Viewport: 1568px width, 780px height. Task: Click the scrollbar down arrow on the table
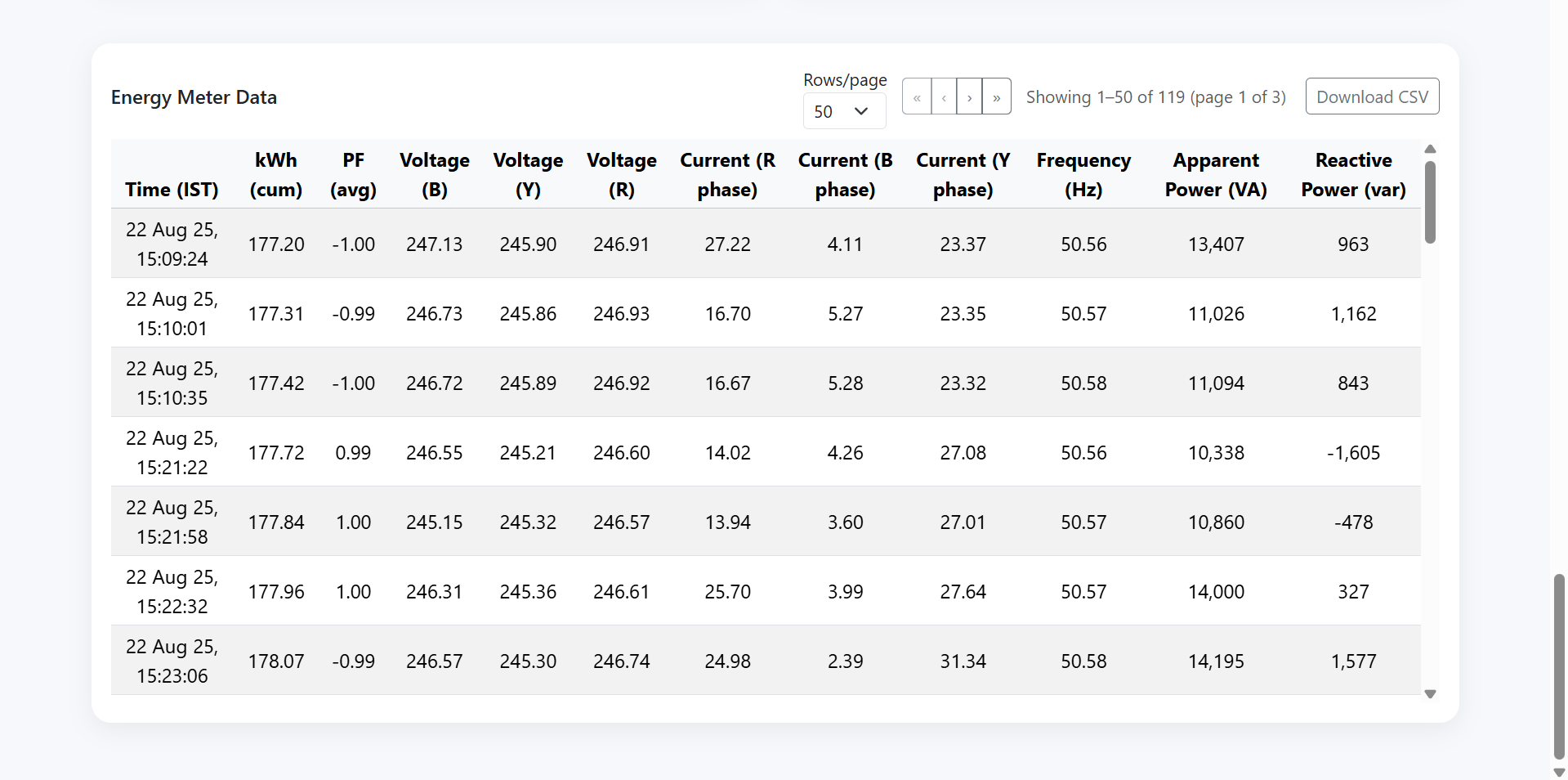[1430, 693]
